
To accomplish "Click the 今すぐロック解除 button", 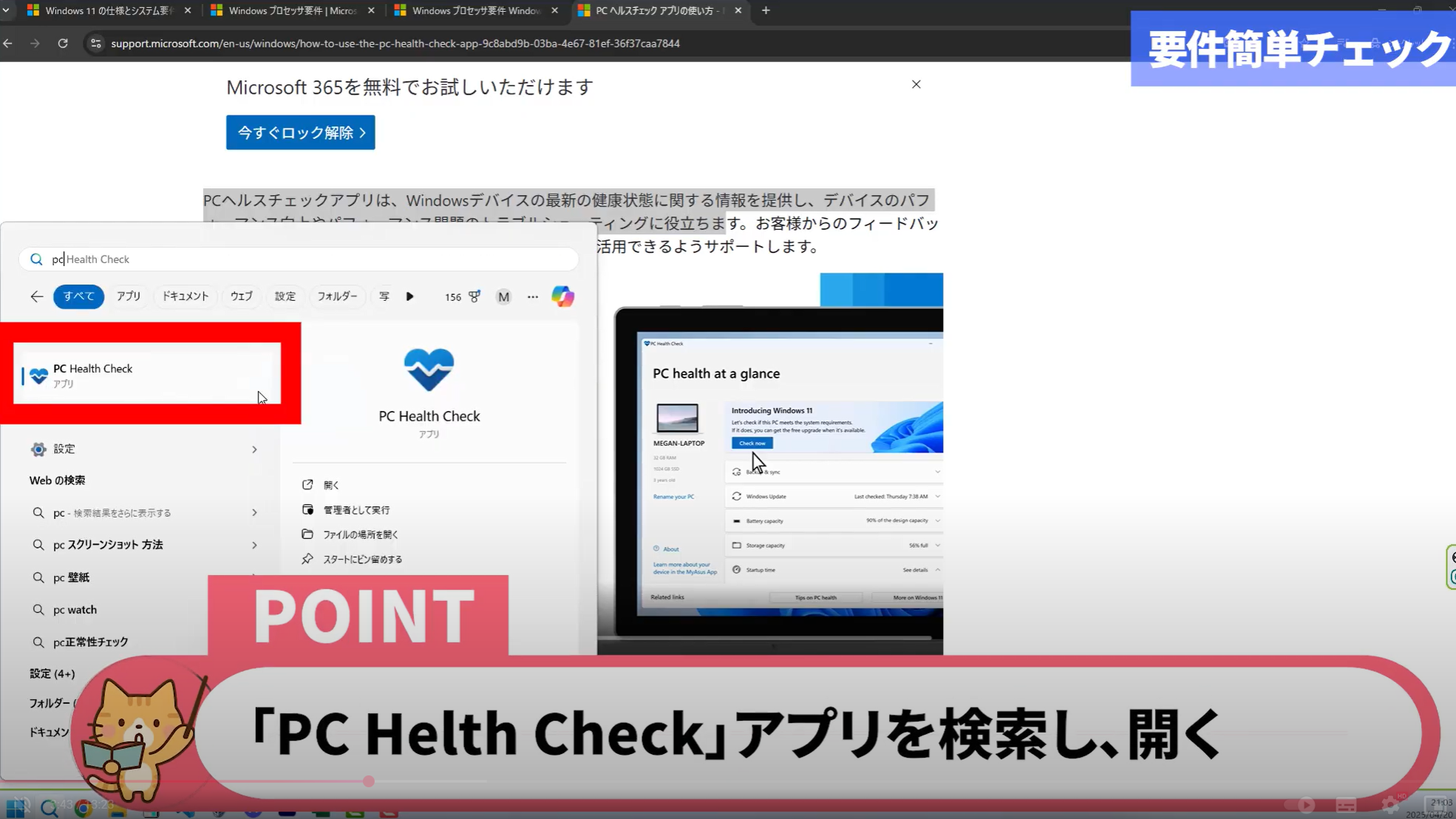I will 300,132.
